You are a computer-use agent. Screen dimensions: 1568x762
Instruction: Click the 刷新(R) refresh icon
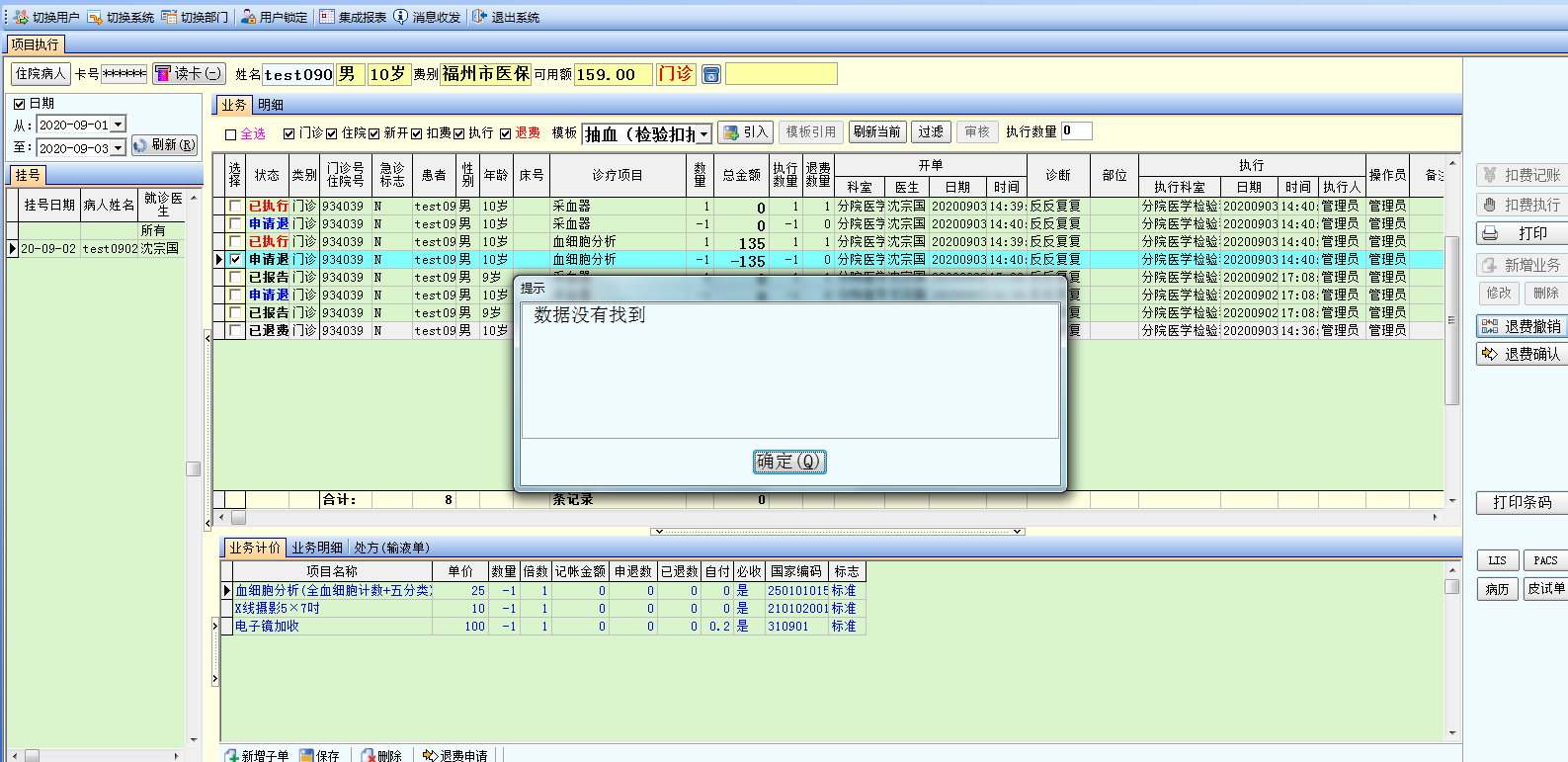(x=140, y=145)
